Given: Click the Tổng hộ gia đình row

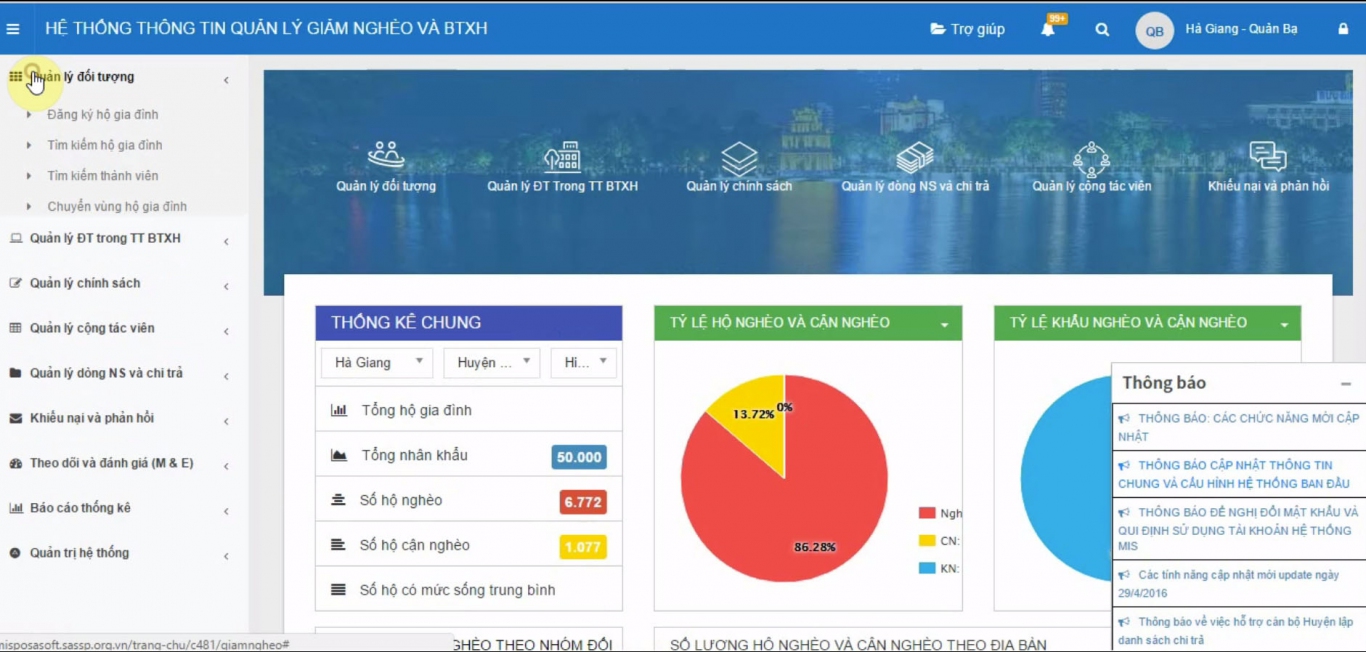Looking at the screenshot, I should point(469,410).
